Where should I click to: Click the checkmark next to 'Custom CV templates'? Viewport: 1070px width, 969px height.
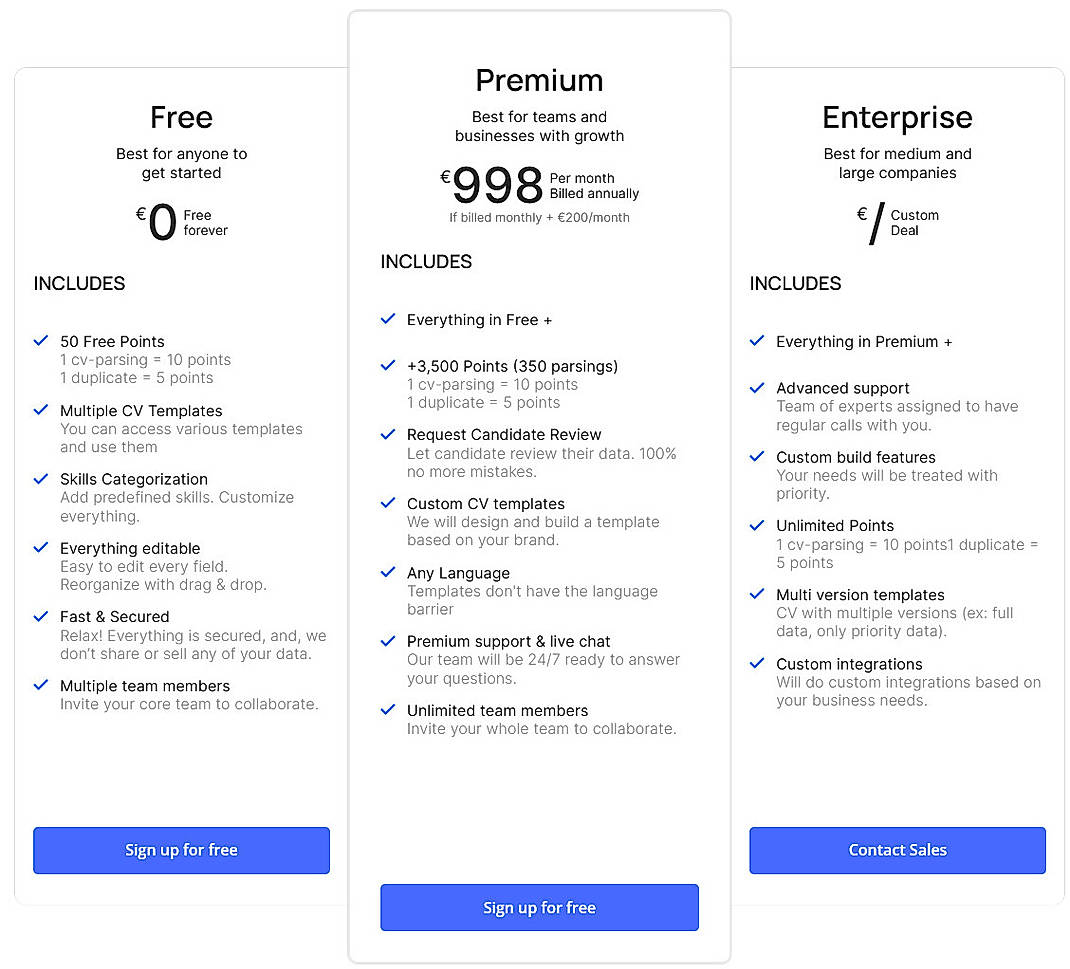click(388, 503)
